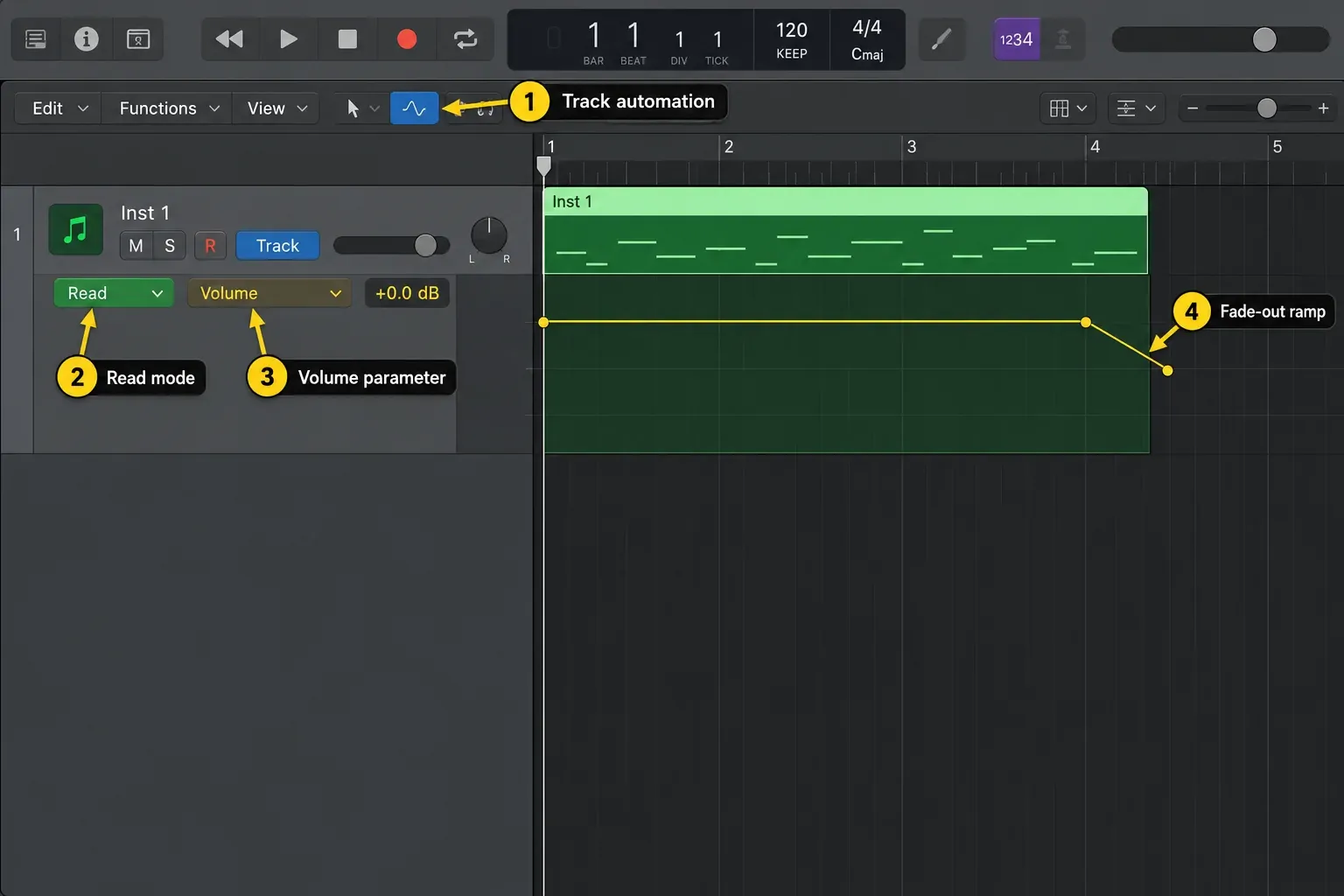Click the bar position display value

pos(594,36)
